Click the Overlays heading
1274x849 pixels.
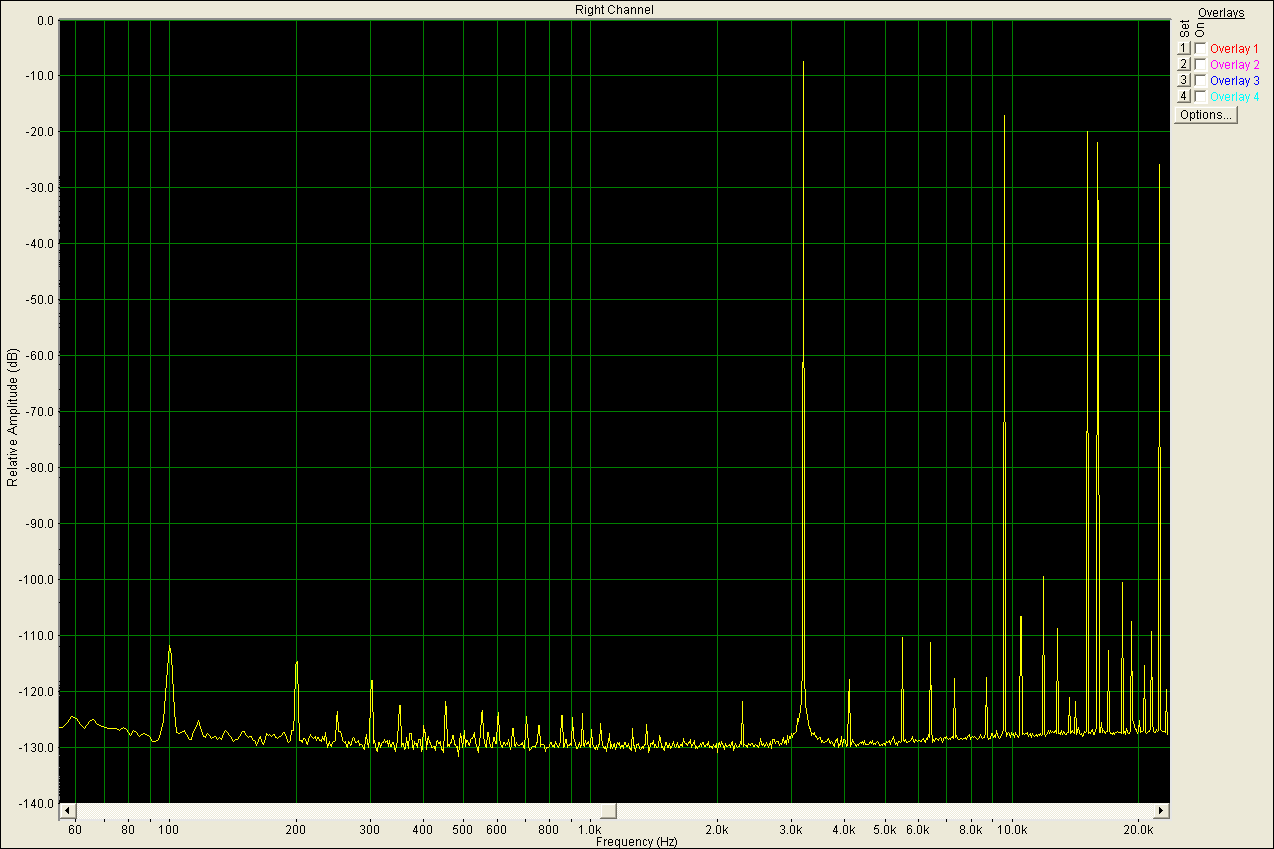tap(1221, 13)
